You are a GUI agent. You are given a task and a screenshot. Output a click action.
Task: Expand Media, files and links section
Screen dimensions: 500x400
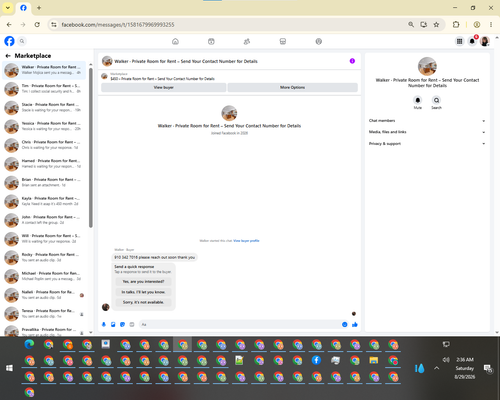tap(427, 132)
